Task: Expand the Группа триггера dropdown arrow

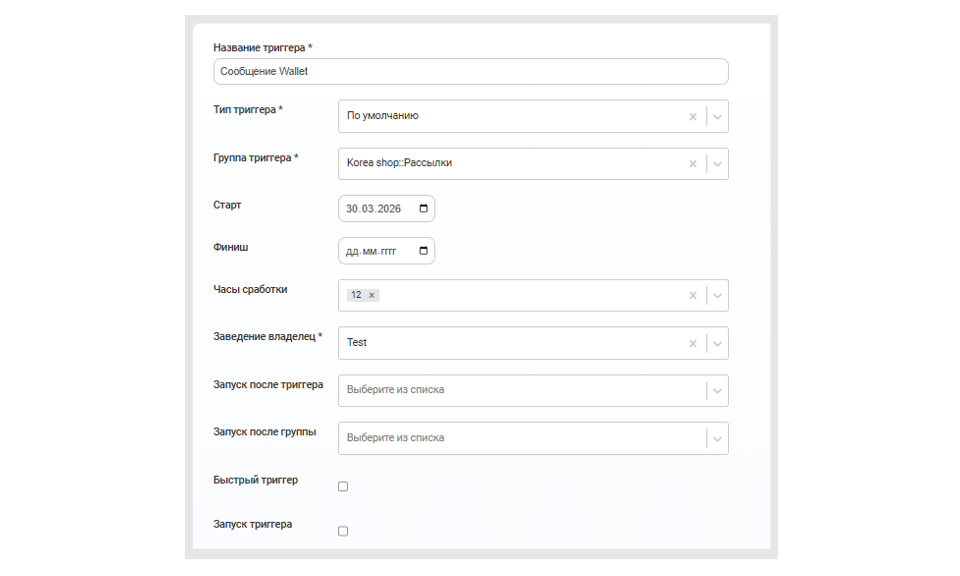Action: 717,163
